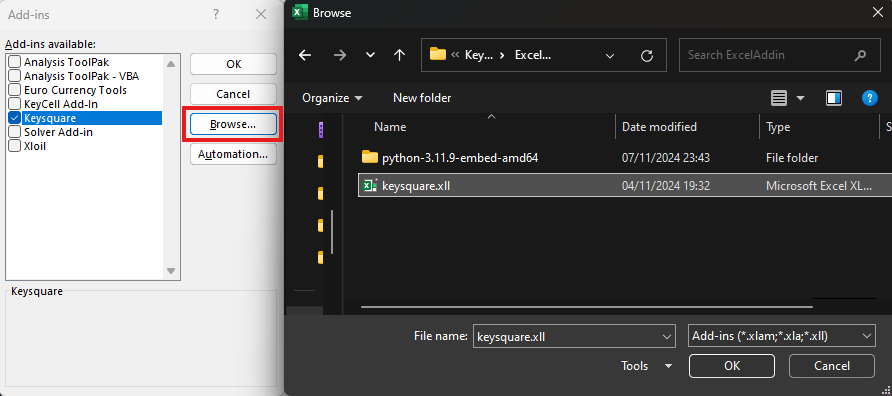Close the Add-ins dialog
Image resolution: width=892 pixels, height=396 pixels.
coord(261,15)
